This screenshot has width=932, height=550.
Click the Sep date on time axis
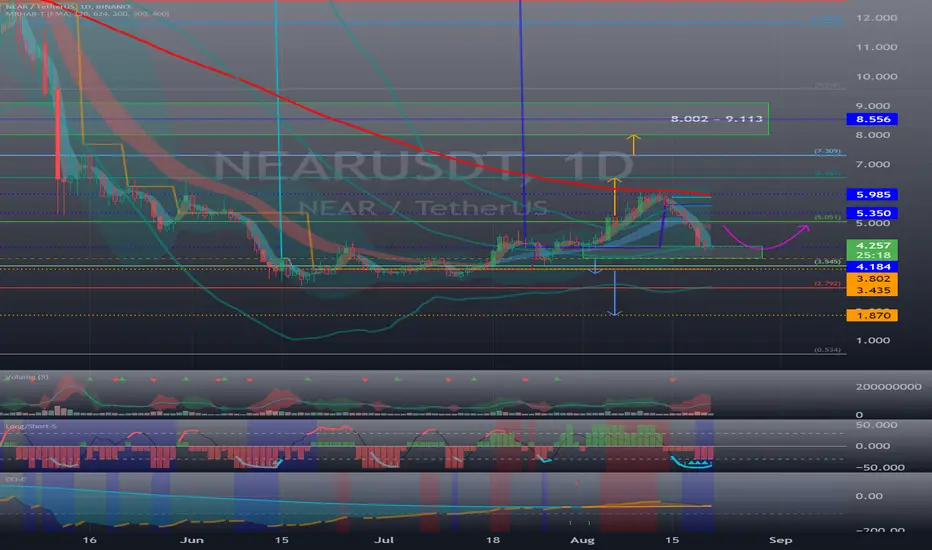(x=780, y=540)
